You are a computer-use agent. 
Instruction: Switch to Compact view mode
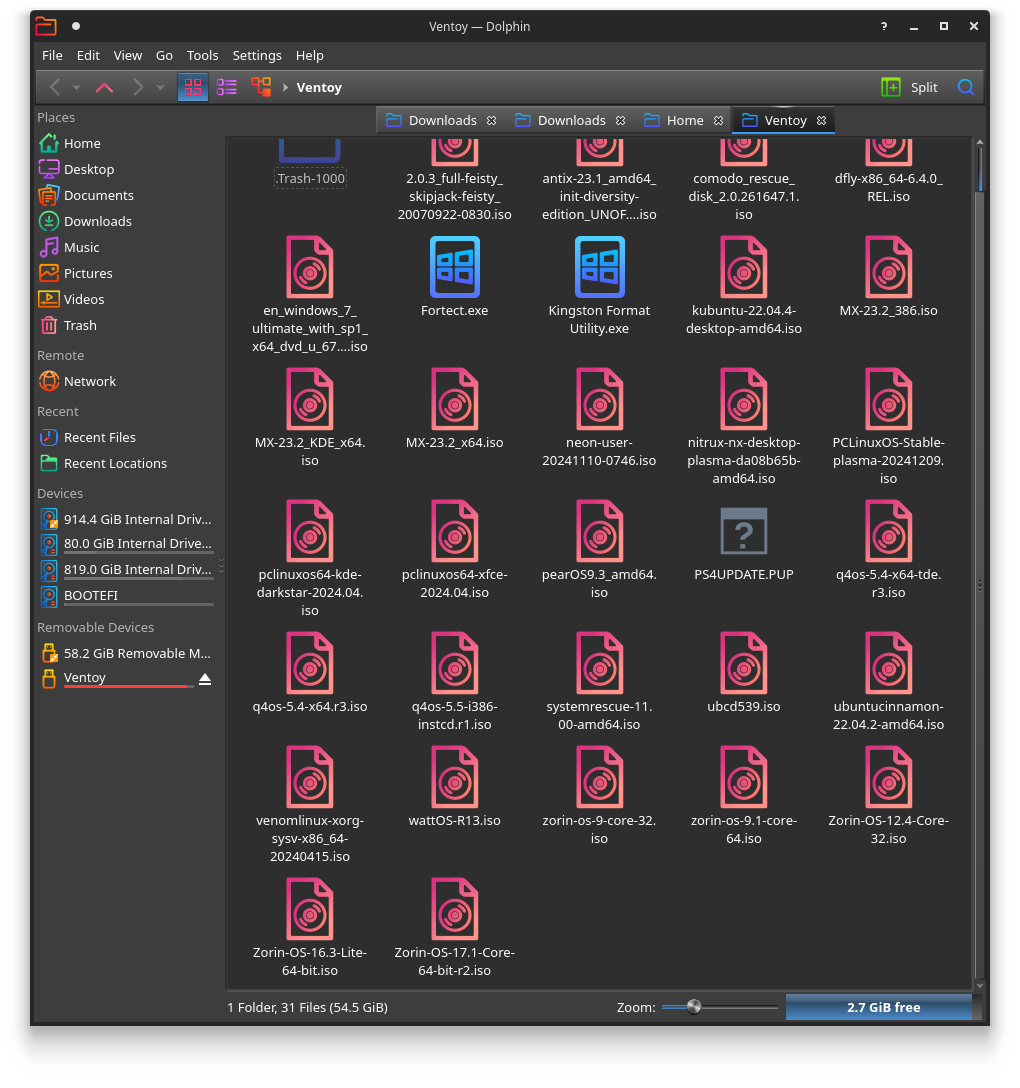coord(227,87)
